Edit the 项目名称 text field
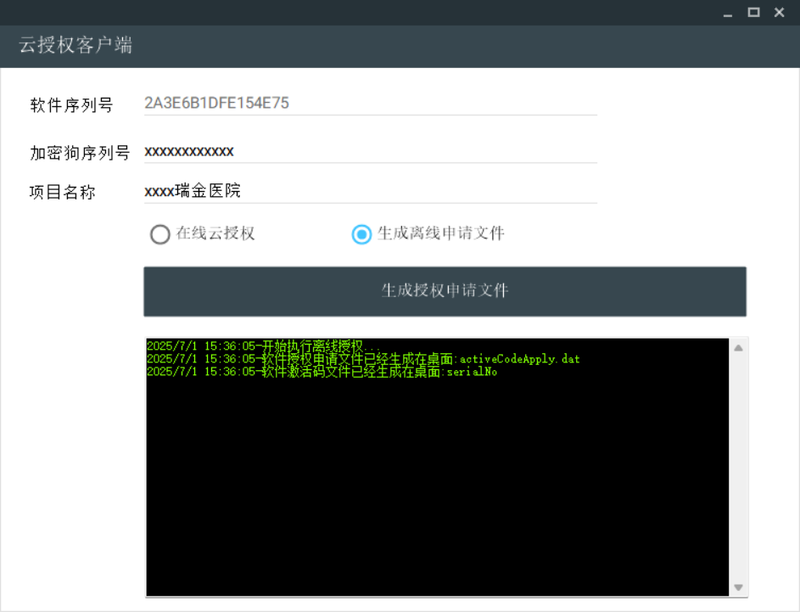 [370, 191]
